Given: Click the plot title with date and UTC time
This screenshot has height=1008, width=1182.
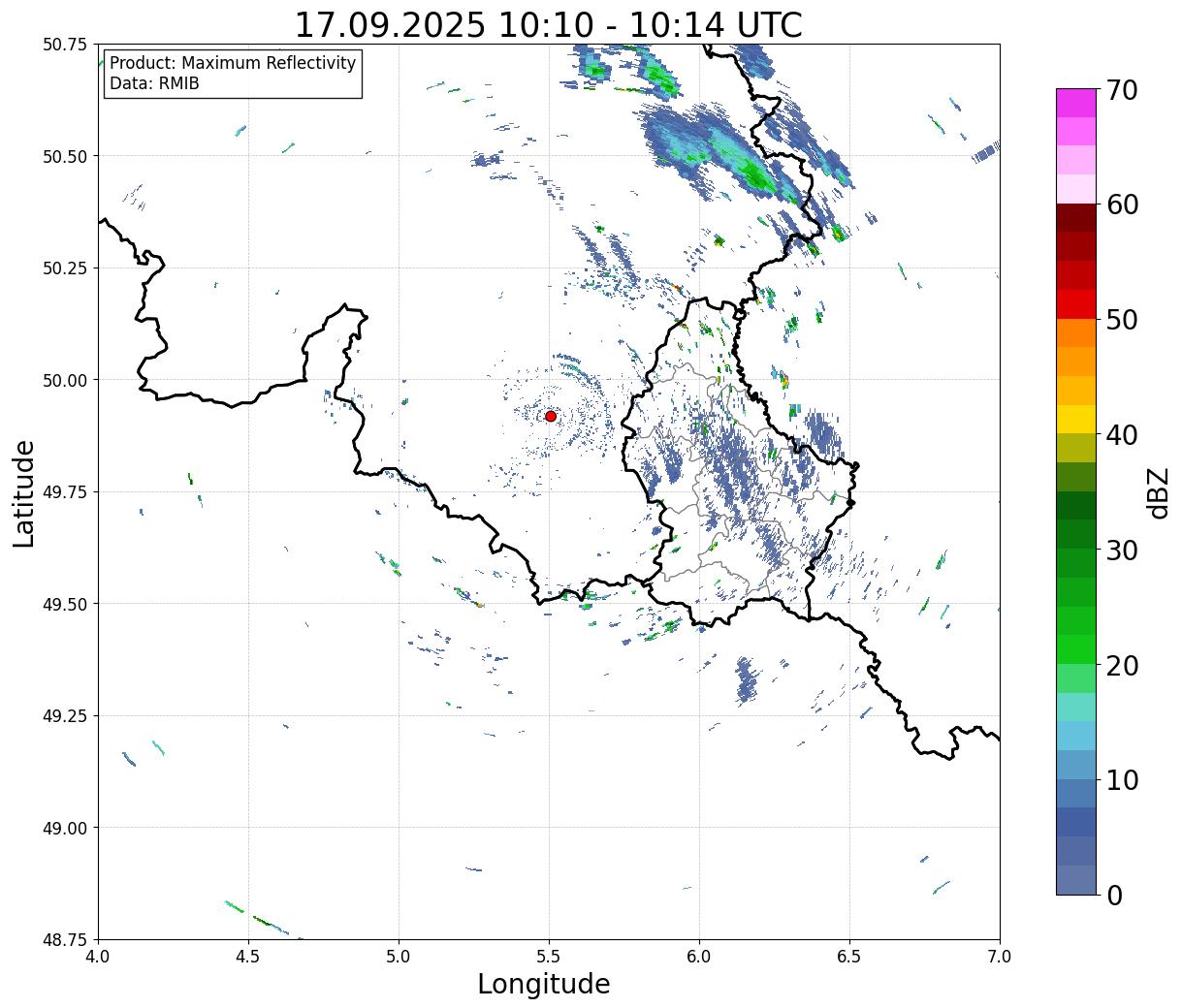Looking at the screenshot, I should click(548, 25).
